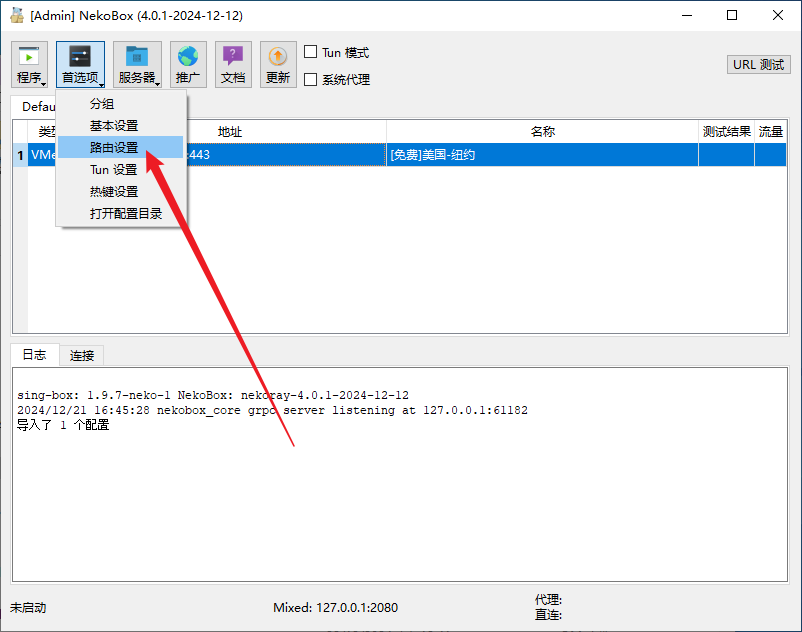The width and height of the screenshot is (802, 632).
Task: Maximize the NekoBox window
Action: click(732, 15)
